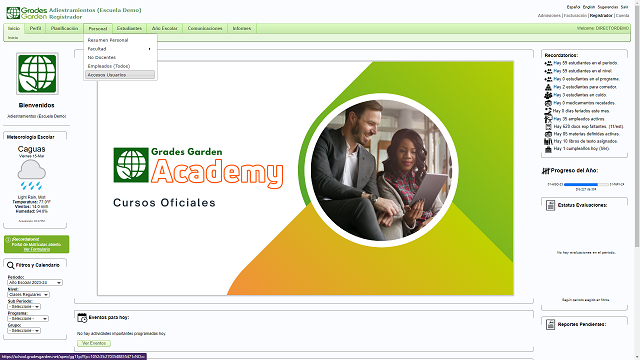Select Accesos Usuarios menu entry

click(x=120, y=75)
